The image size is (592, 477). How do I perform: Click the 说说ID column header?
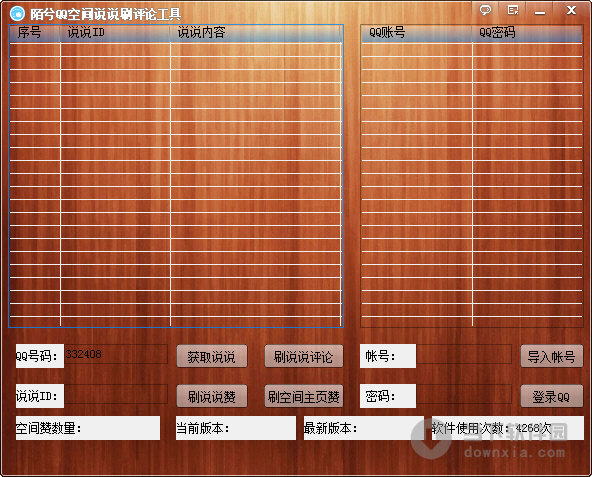point(115,33)
